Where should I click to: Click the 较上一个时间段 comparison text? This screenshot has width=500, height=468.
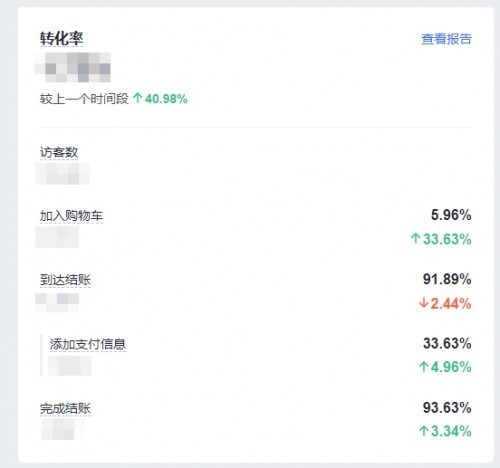point(84,99)
